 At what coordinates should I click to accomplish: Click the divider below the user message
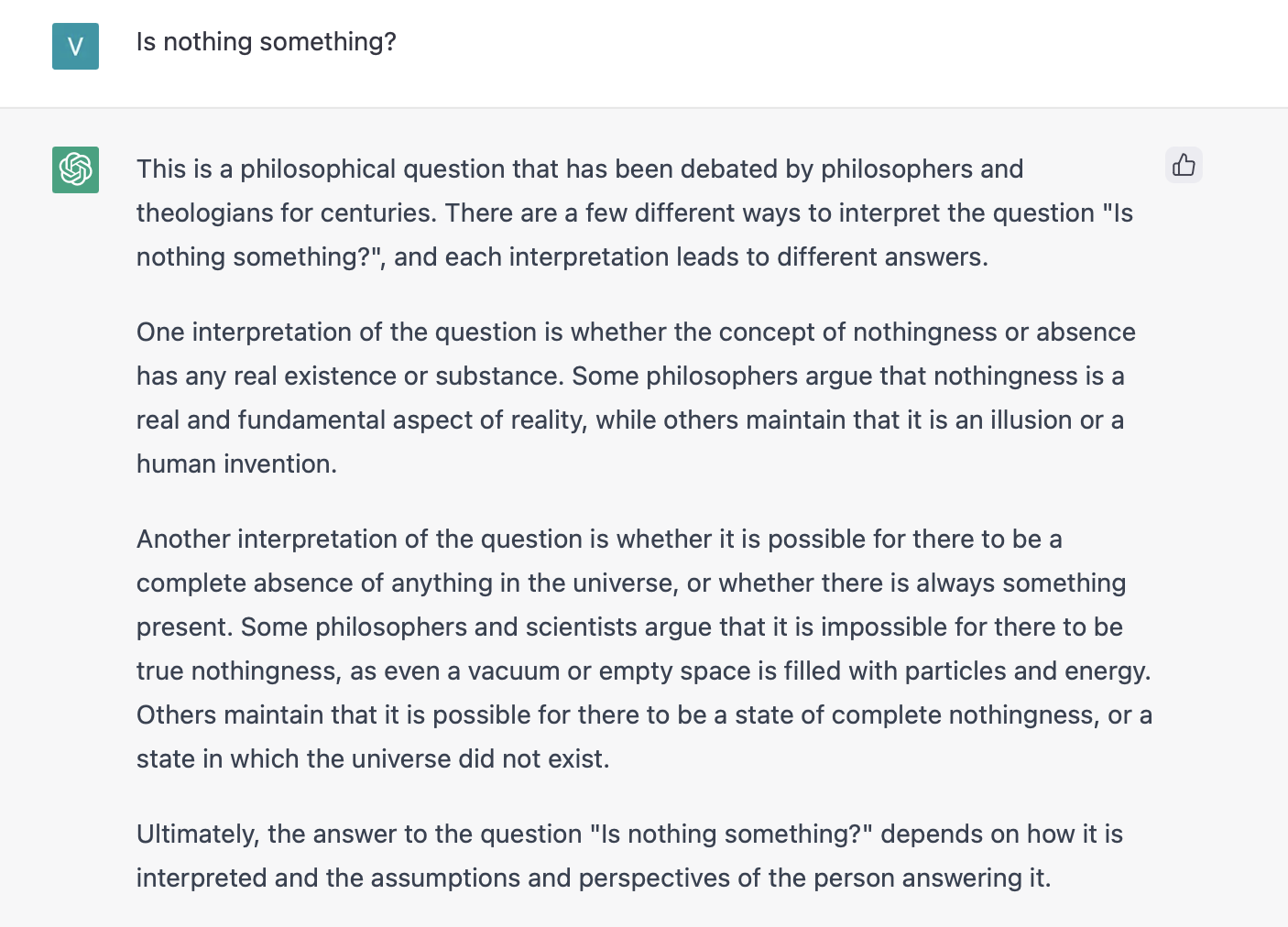point(644,108)
